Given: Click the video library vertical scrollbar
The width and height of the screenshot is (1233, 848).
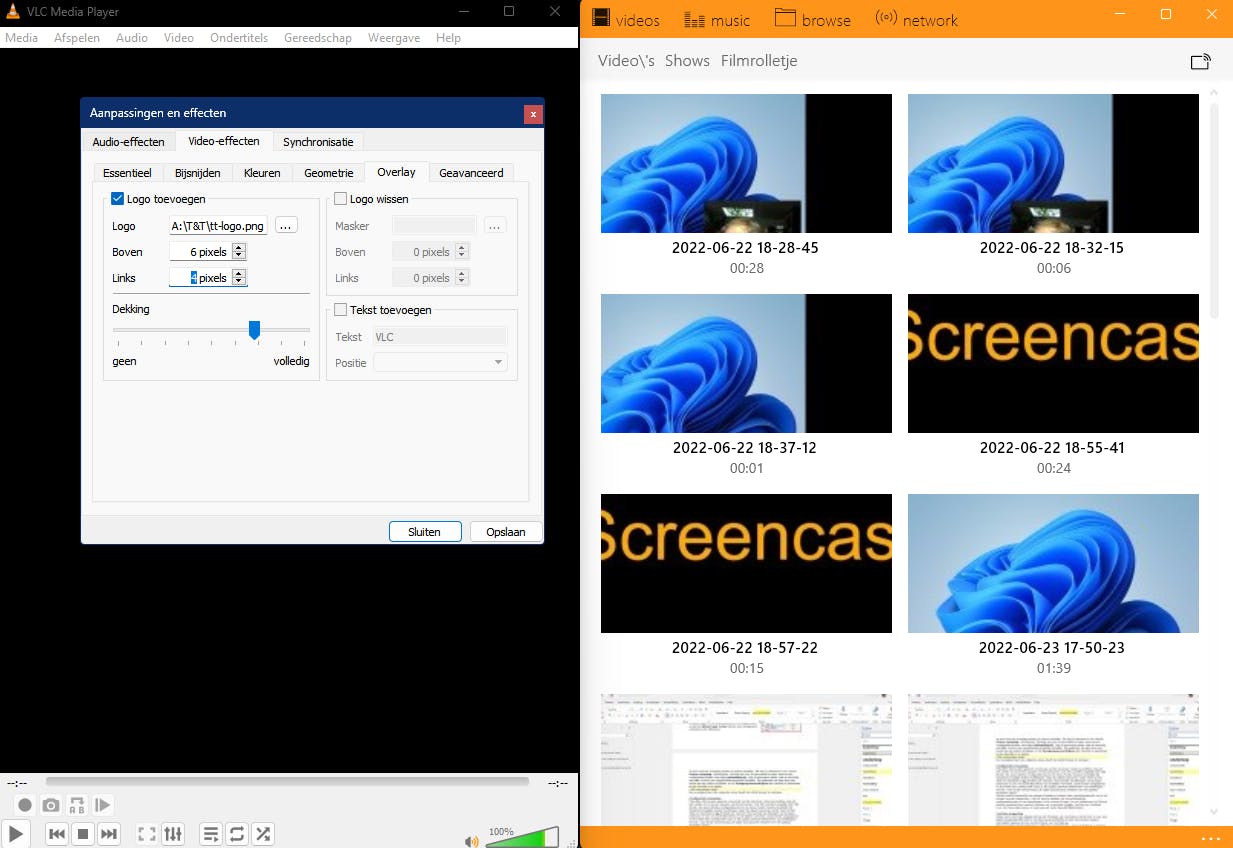Looking at the screenshot, I should [x=1215, y=210].
